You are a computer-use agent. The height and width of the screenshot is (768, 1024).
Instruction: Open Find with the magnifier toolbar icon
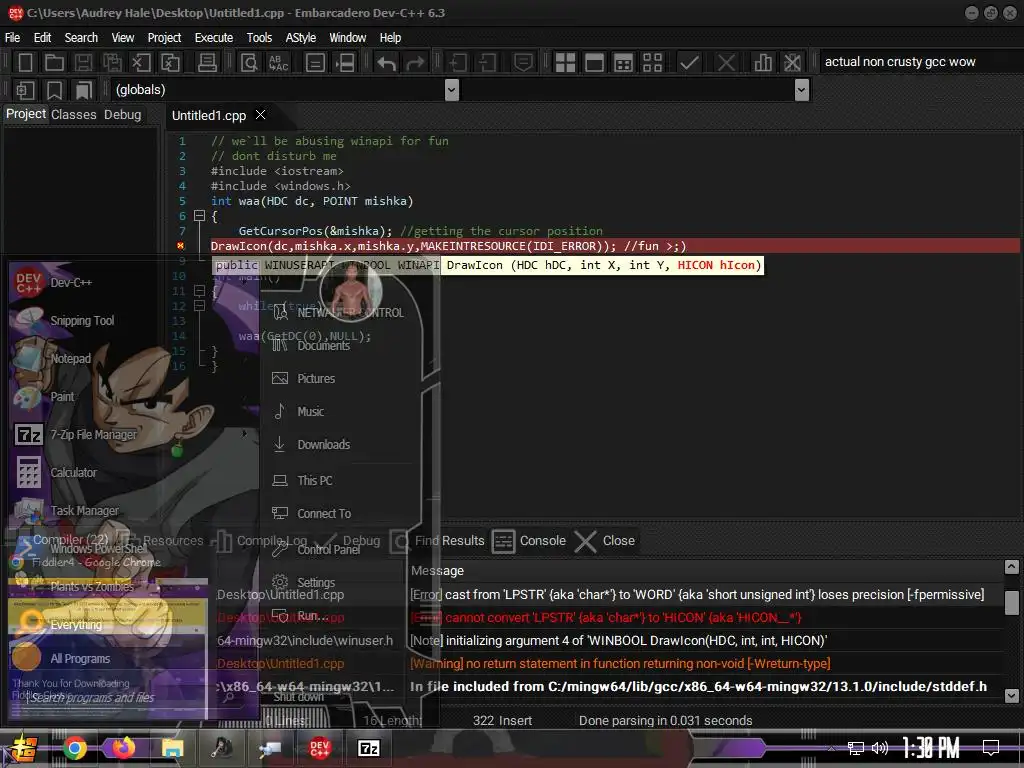(249, 63)
